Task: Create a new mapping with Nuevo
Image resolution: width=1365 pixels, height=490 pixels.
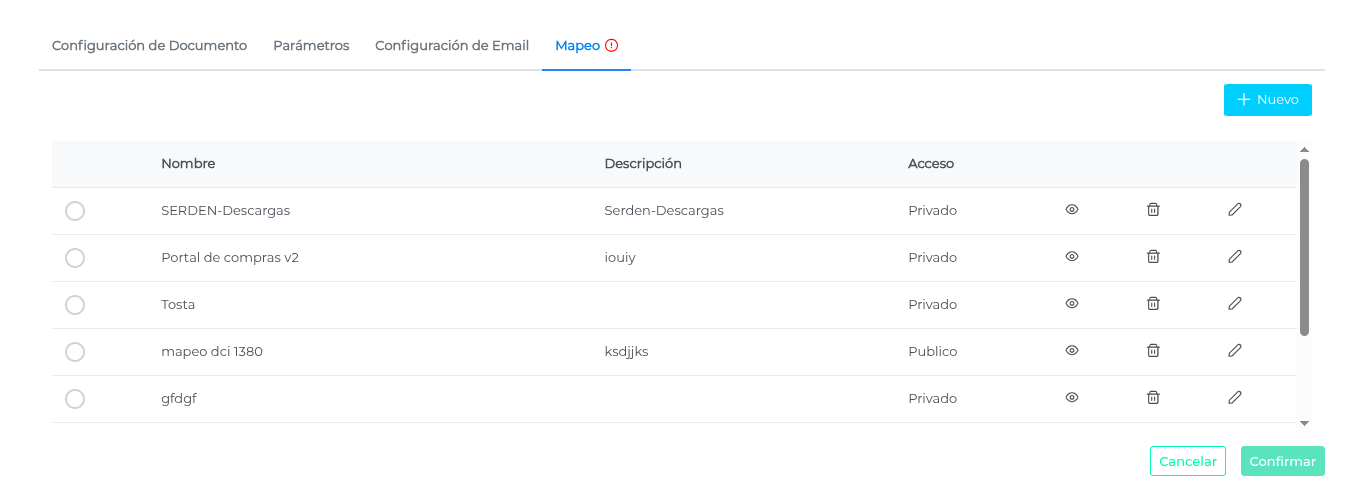Action: (x=1267, y=100)
